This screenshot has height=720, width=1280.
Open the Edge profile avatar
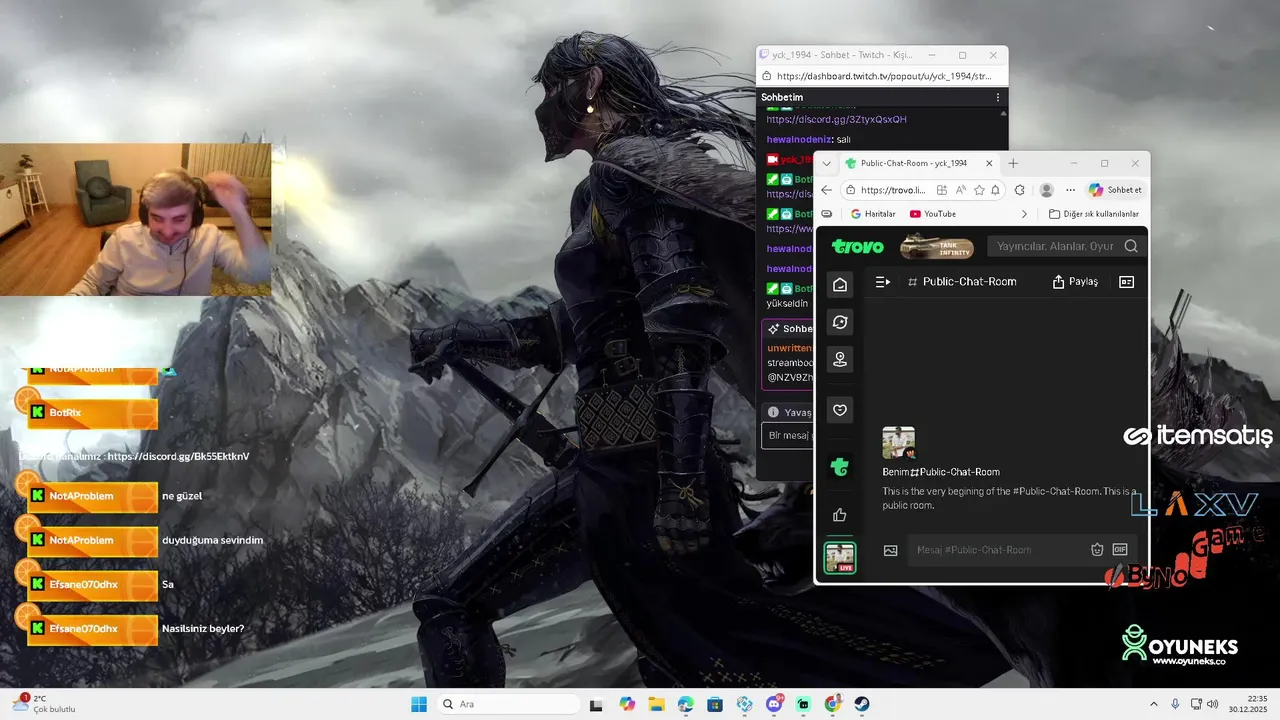tap(1046, 190)
